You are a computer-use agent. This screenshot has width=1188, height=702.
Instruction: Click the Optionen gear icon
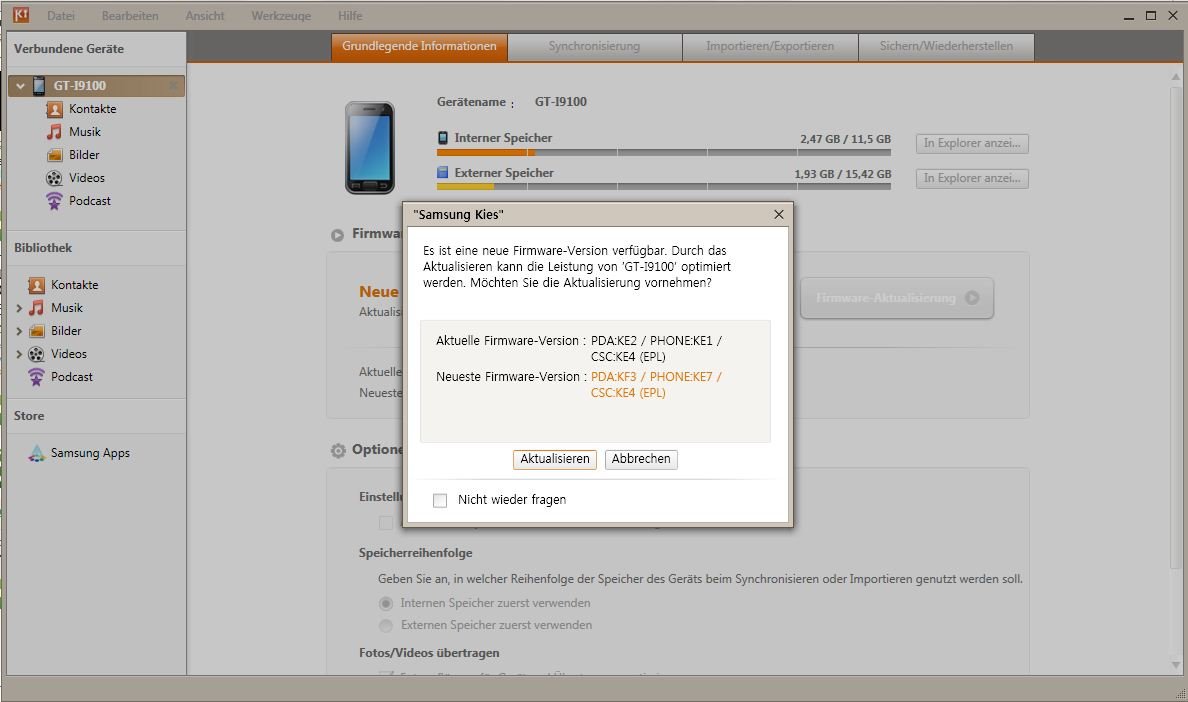[x=338, y=451]
